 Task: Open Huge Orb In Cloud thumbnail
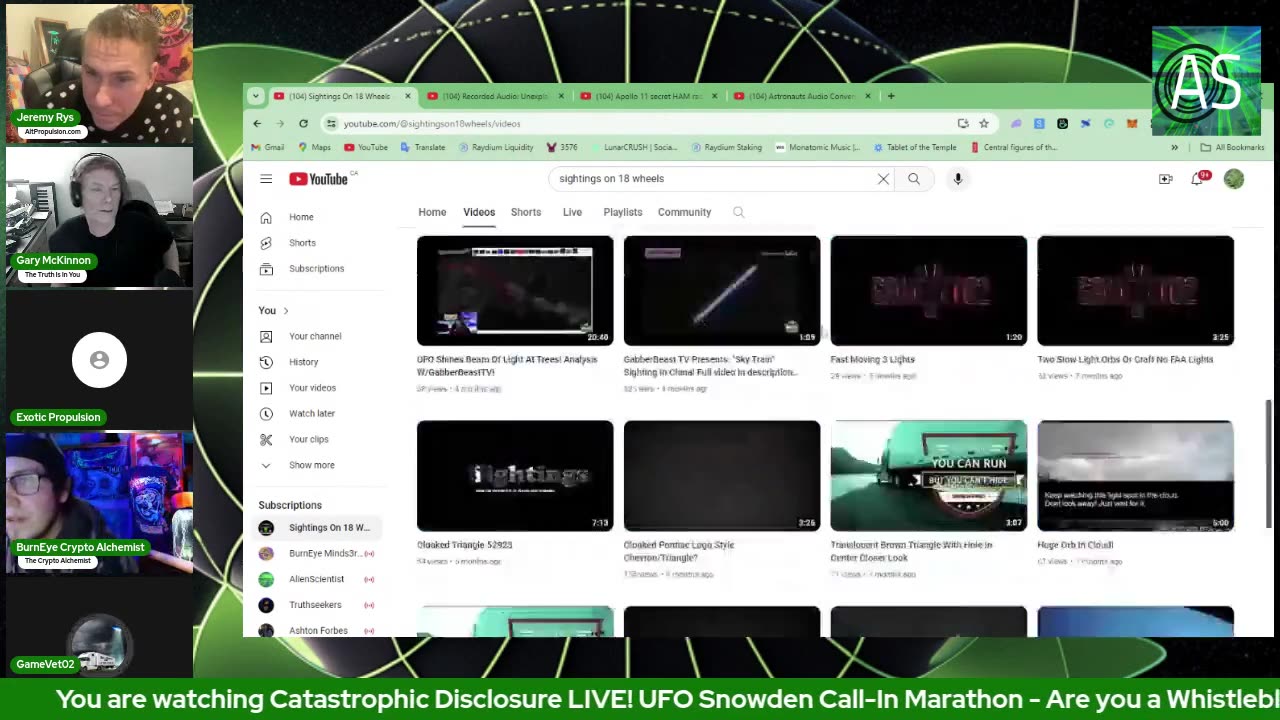click(x=1136, y=476)
